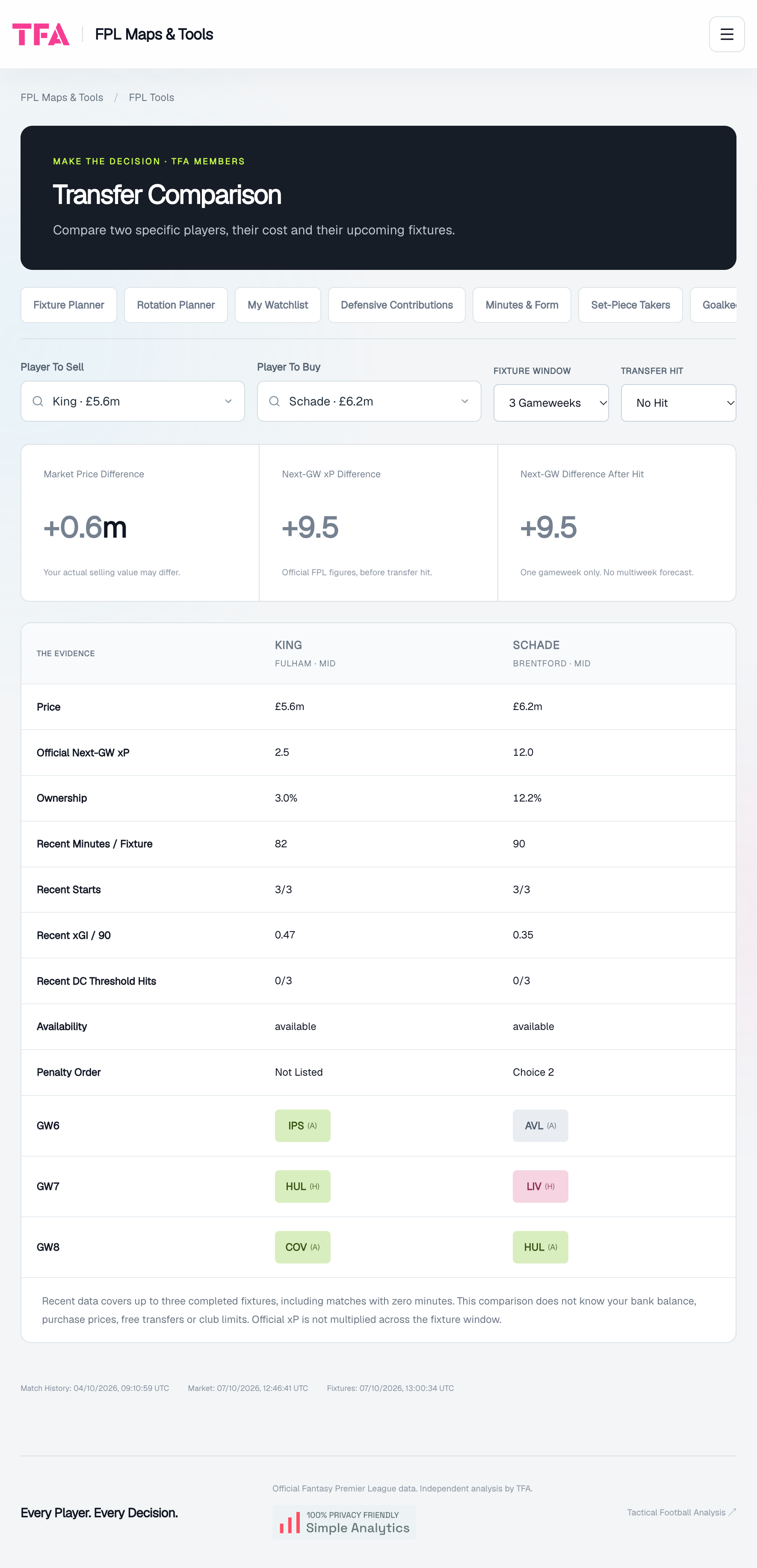
Task: Click the Simple Analytics badge
Action: tap(344, 1522)
